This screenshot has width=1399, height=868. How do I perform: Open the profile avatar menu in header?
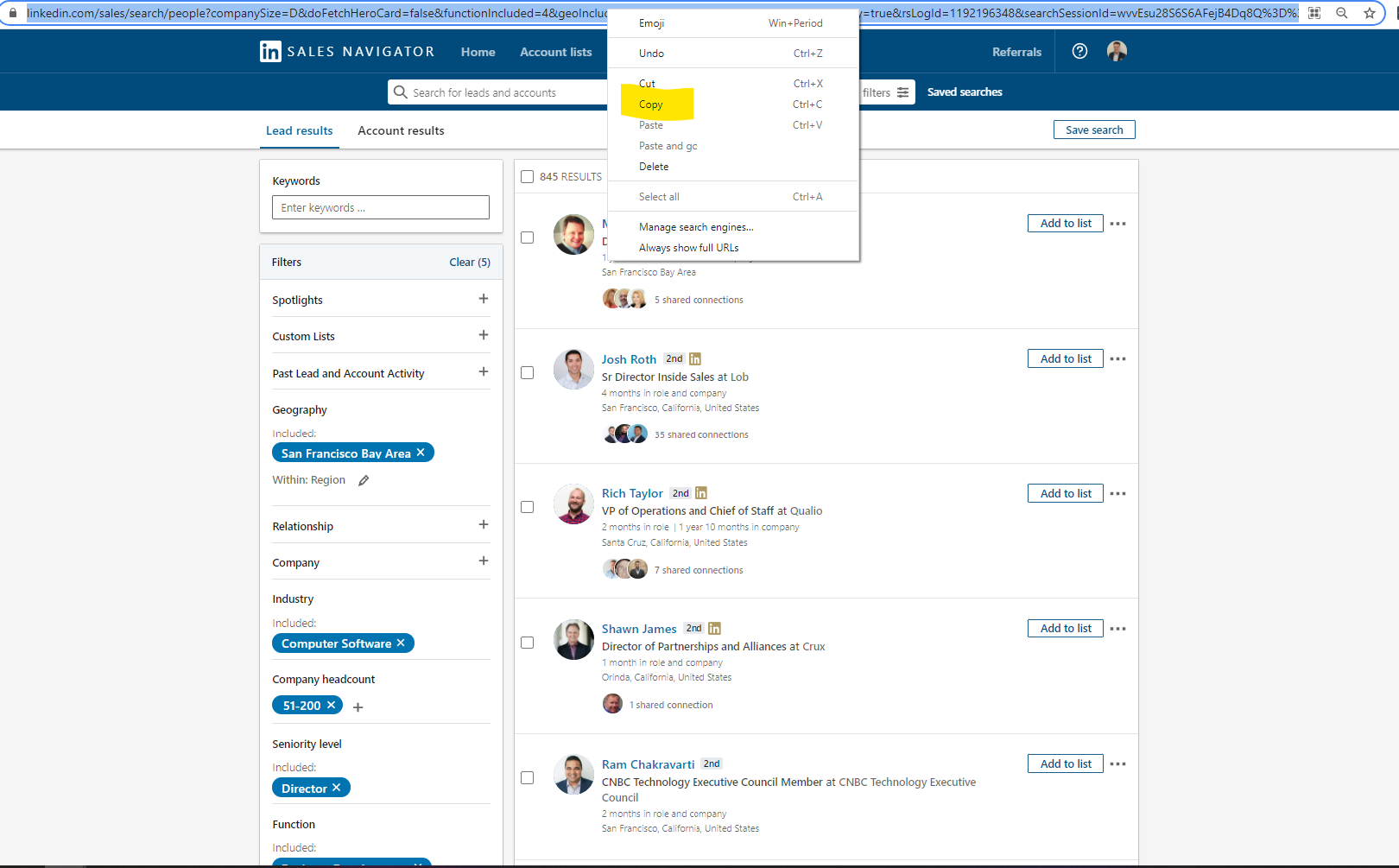tap(1117, 51)
